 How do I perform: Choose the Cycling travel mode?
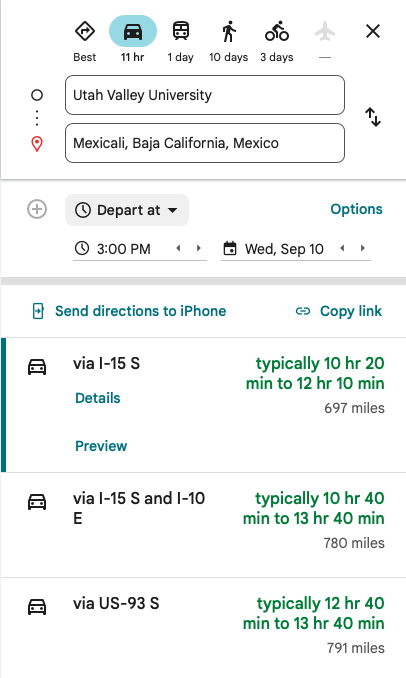[x=277, y=32]
